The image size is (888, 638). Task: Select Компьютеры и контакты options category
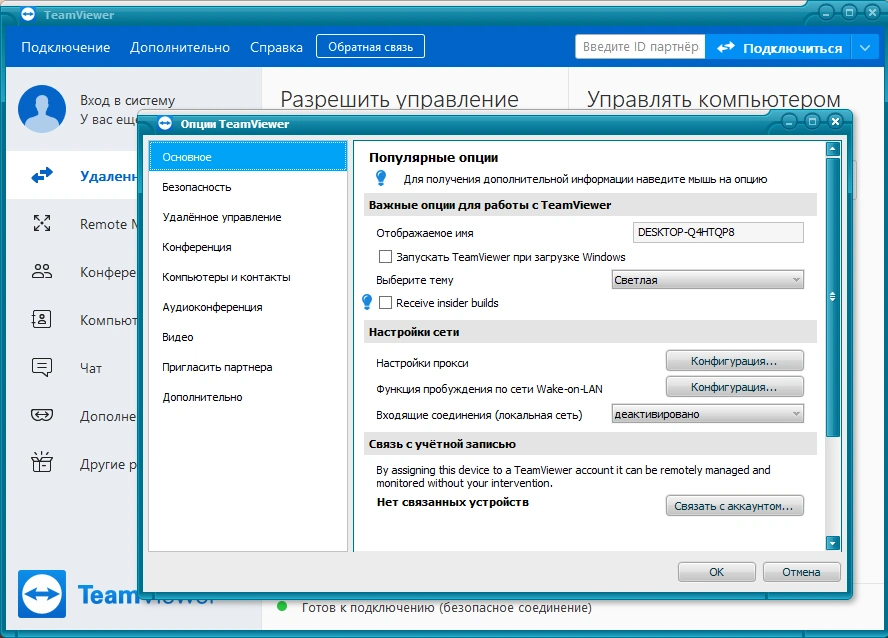(x=248, y=277)
